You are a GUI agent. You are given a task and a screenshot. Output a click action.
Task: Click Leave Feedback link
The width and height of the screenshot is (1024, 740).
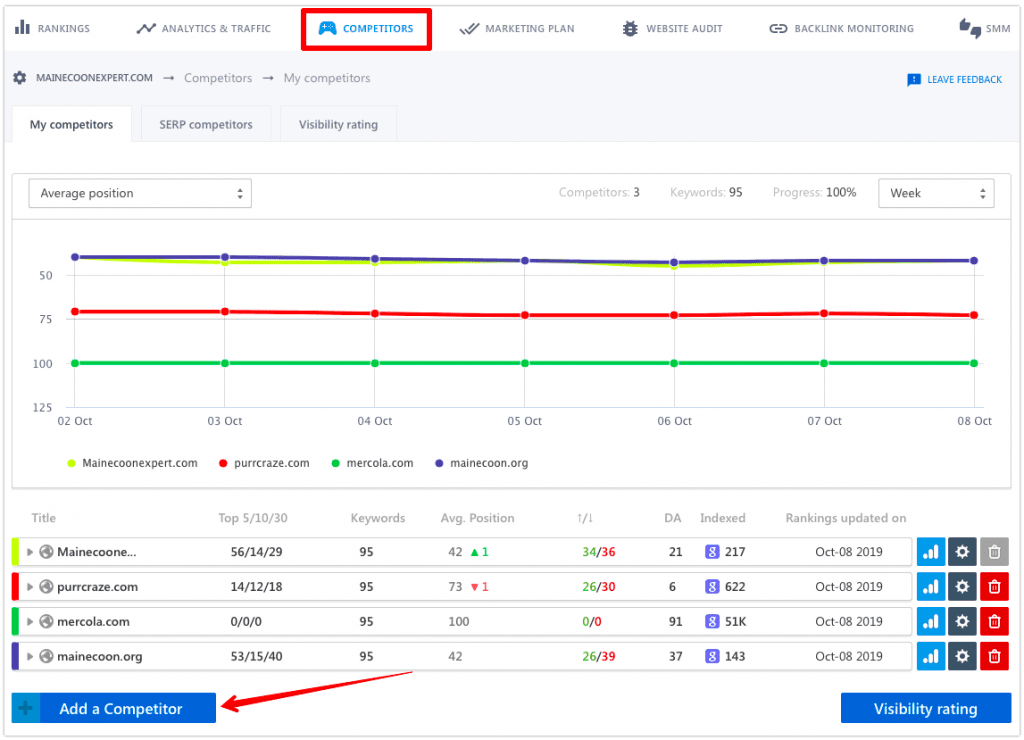(x=954, y=80)
